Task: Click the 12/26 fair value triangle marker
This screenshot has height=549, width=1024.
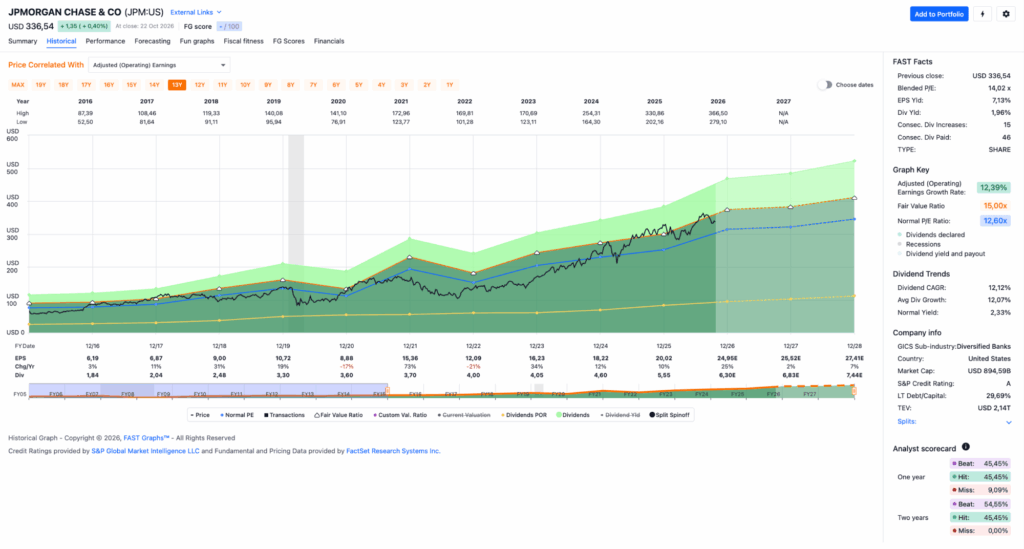Action: (728, 210)
